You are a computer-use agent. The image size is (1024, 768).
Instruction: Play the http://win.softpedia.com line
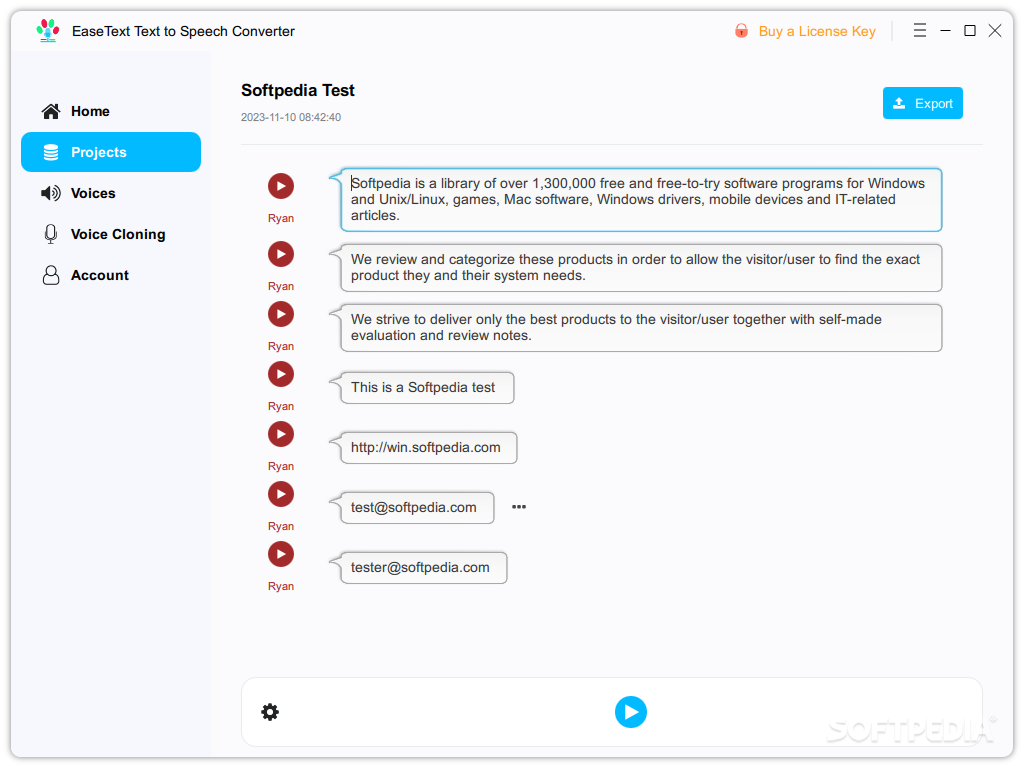pyautogui.click(x=281, y=434)
